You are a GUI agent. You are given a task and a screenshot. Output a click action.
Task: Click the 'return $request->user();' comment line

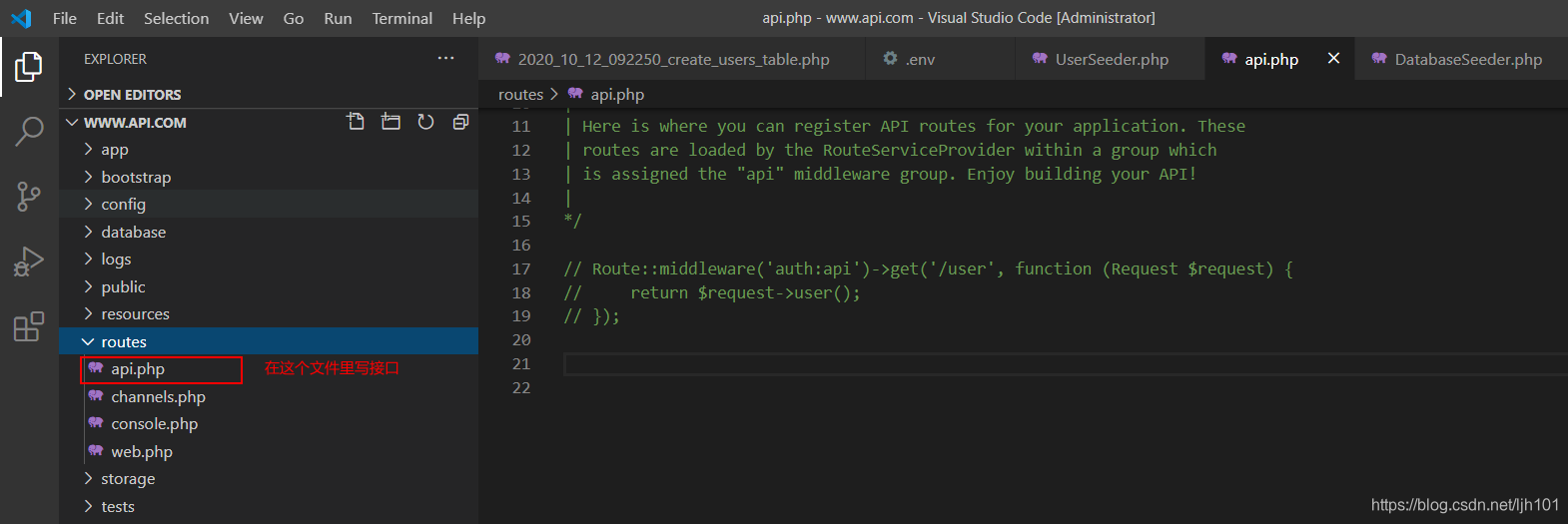pyautogui.click(x=711, y=292)
